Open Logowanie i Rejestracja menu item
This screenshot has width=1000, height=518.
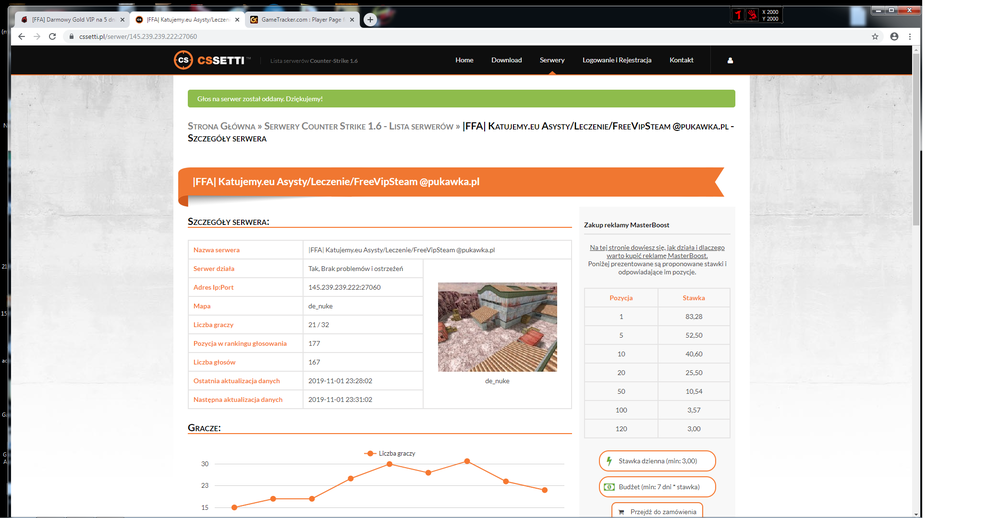[x=617, y=60]
